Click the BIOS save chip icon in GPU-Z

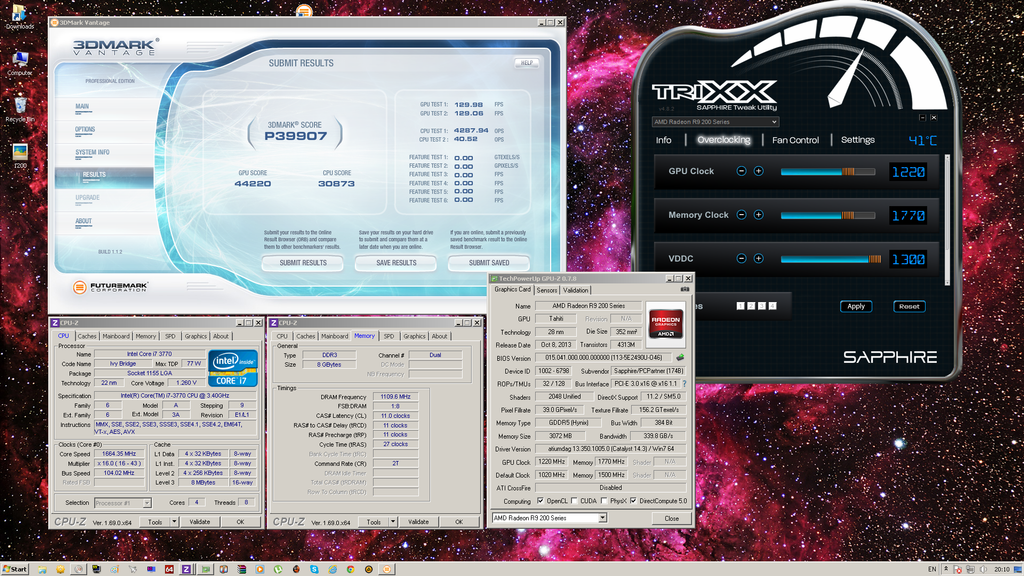pyautogui.click(x=680, y=357)
